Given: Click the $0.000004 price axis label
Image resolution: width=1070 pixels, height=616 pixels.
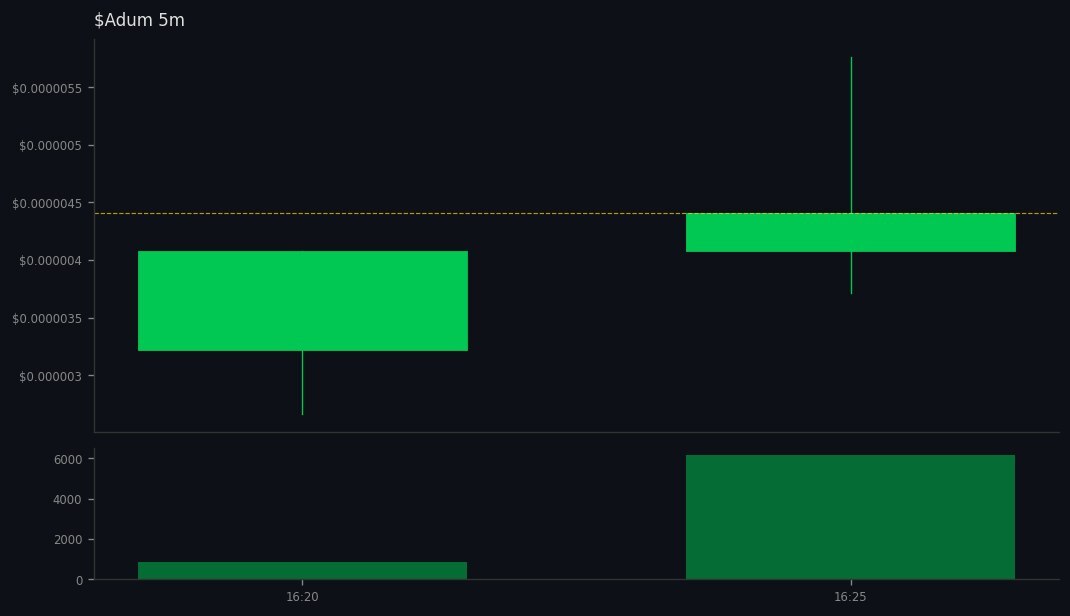Looking at the screenshot, I should click(x=50, y=261).
